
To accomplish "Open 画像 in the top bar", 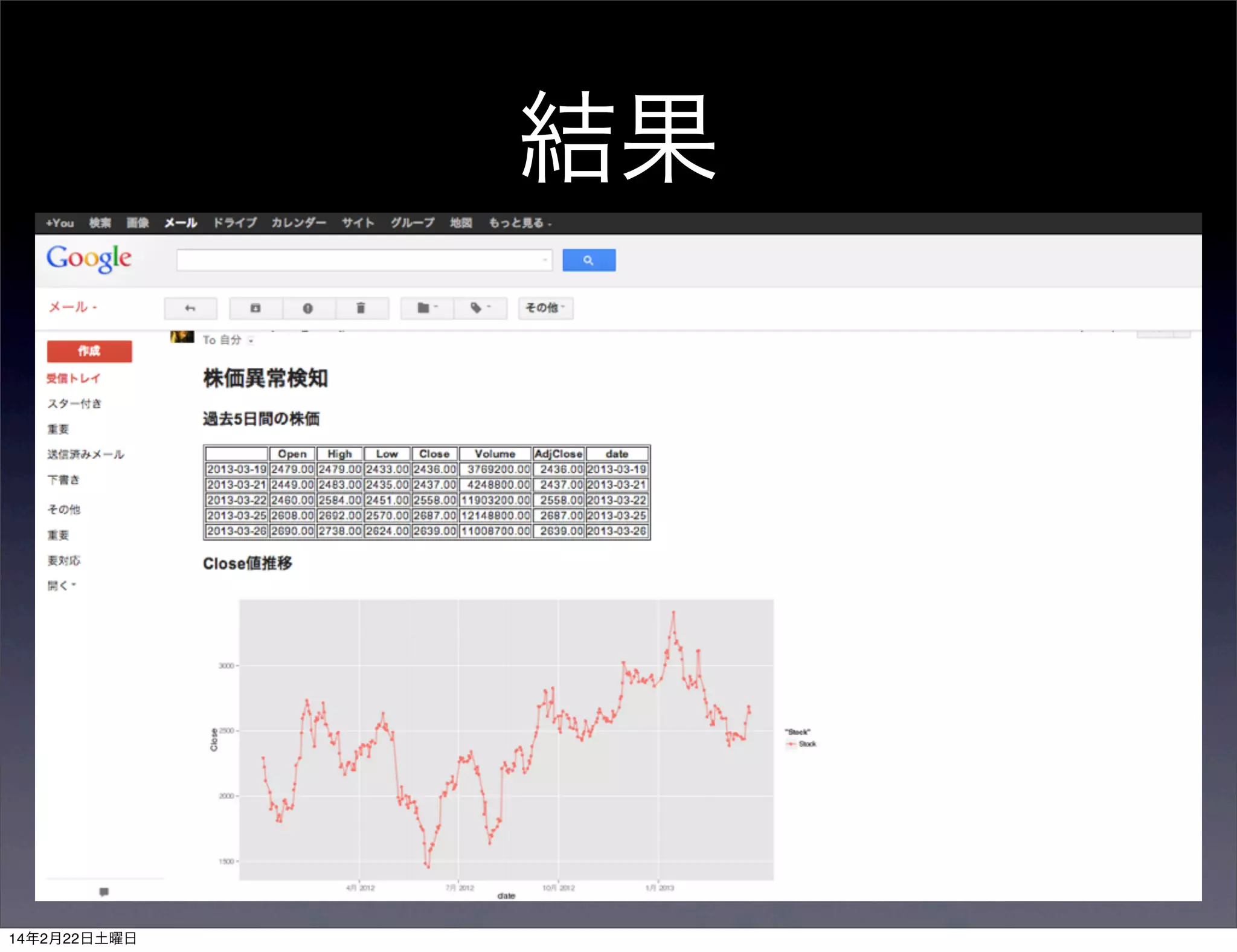I will pos(138,223).
